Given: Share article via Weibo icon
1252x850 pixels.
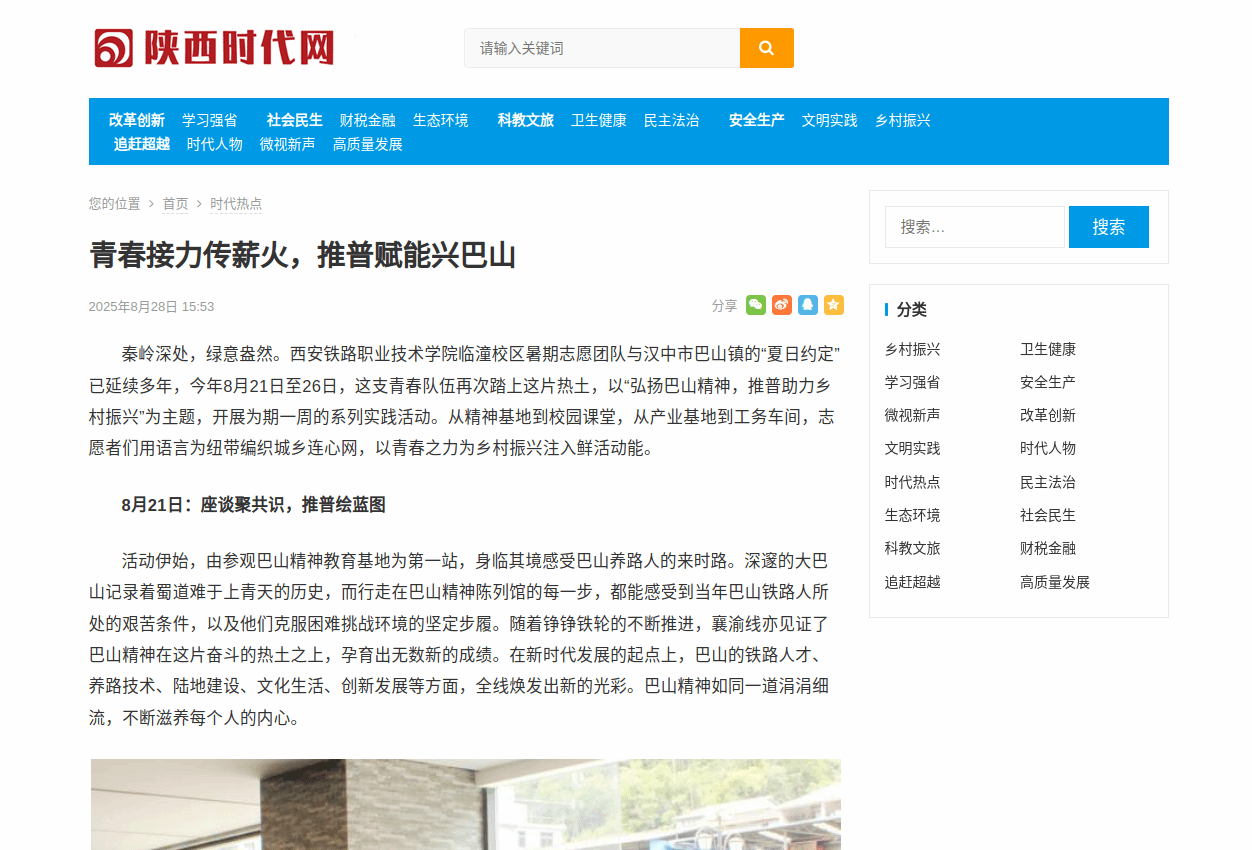Looking at the screenshot, I should pyautogui.click(x=781, y=305).
